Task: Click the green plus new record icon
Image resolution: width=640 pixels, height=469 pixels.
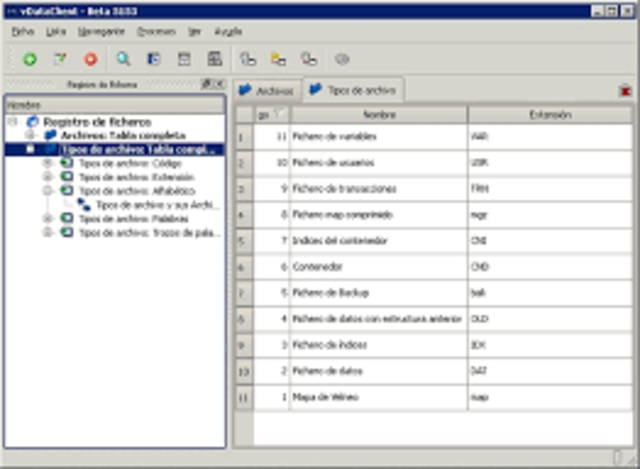Action: pyautogui.click(x=29, y=59)
